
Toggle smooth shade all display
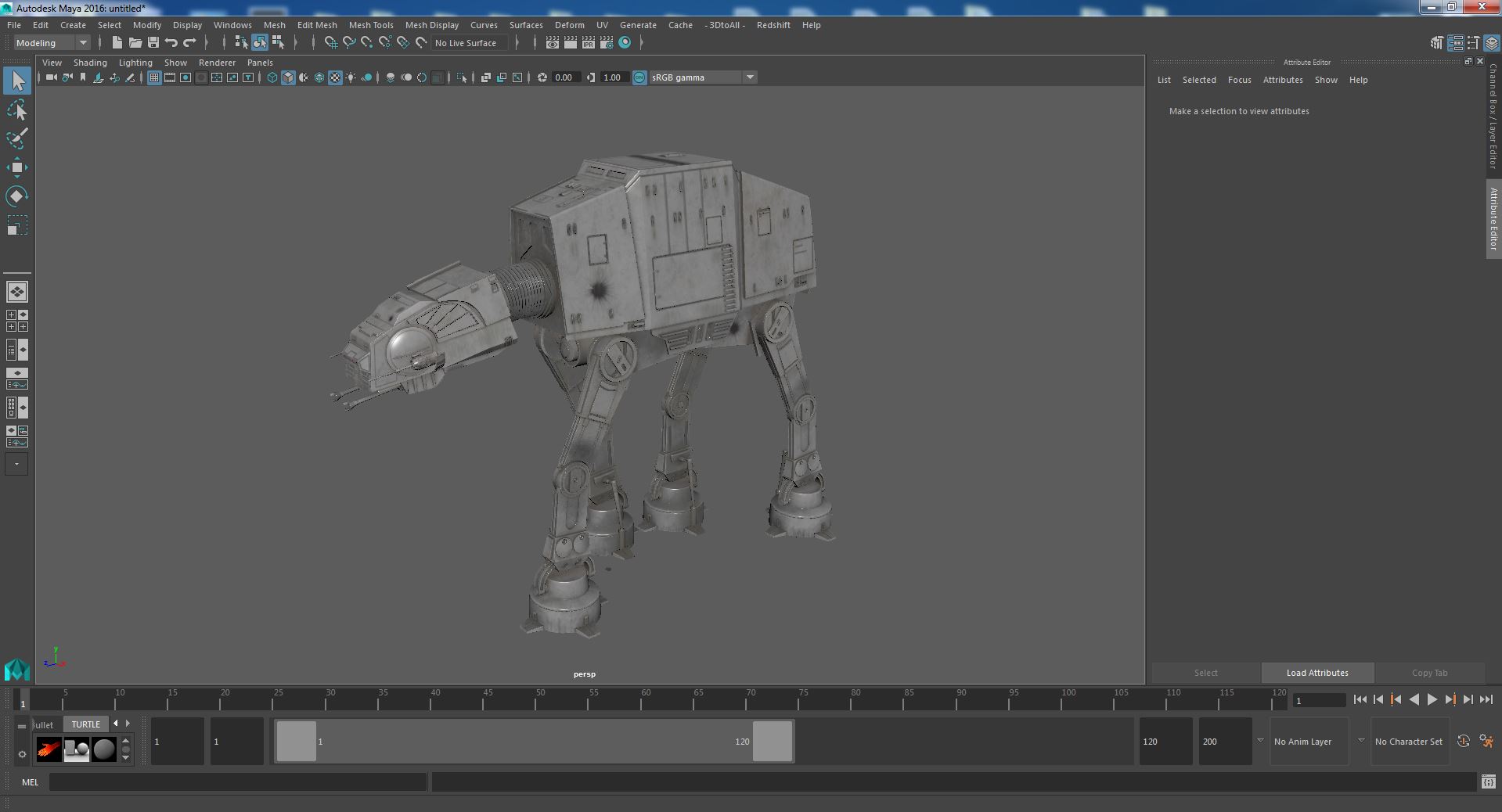[x=288, y=77]
